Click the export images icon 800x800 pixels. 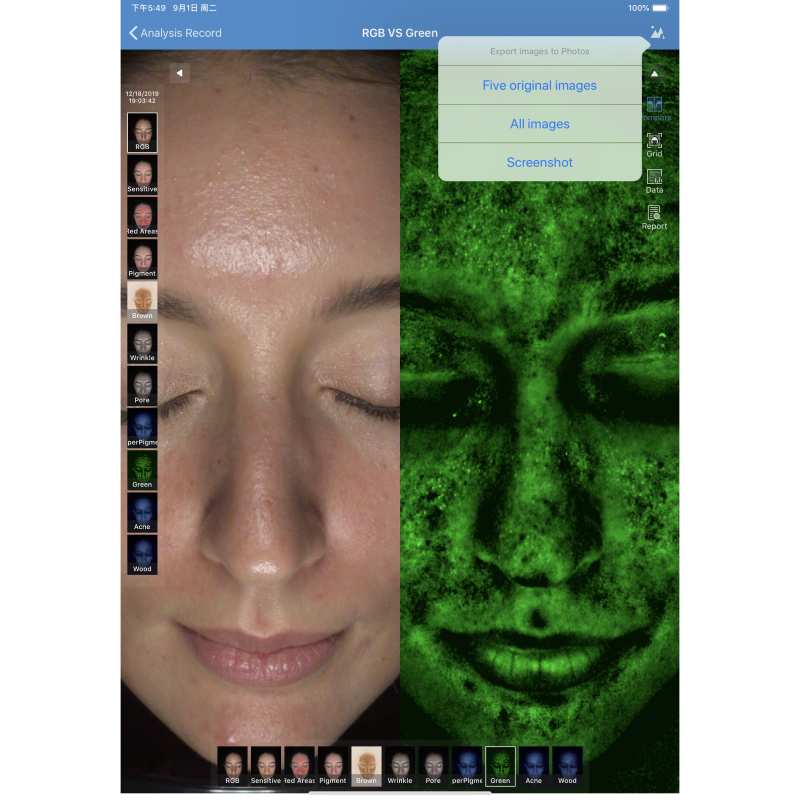pos(657,32)
